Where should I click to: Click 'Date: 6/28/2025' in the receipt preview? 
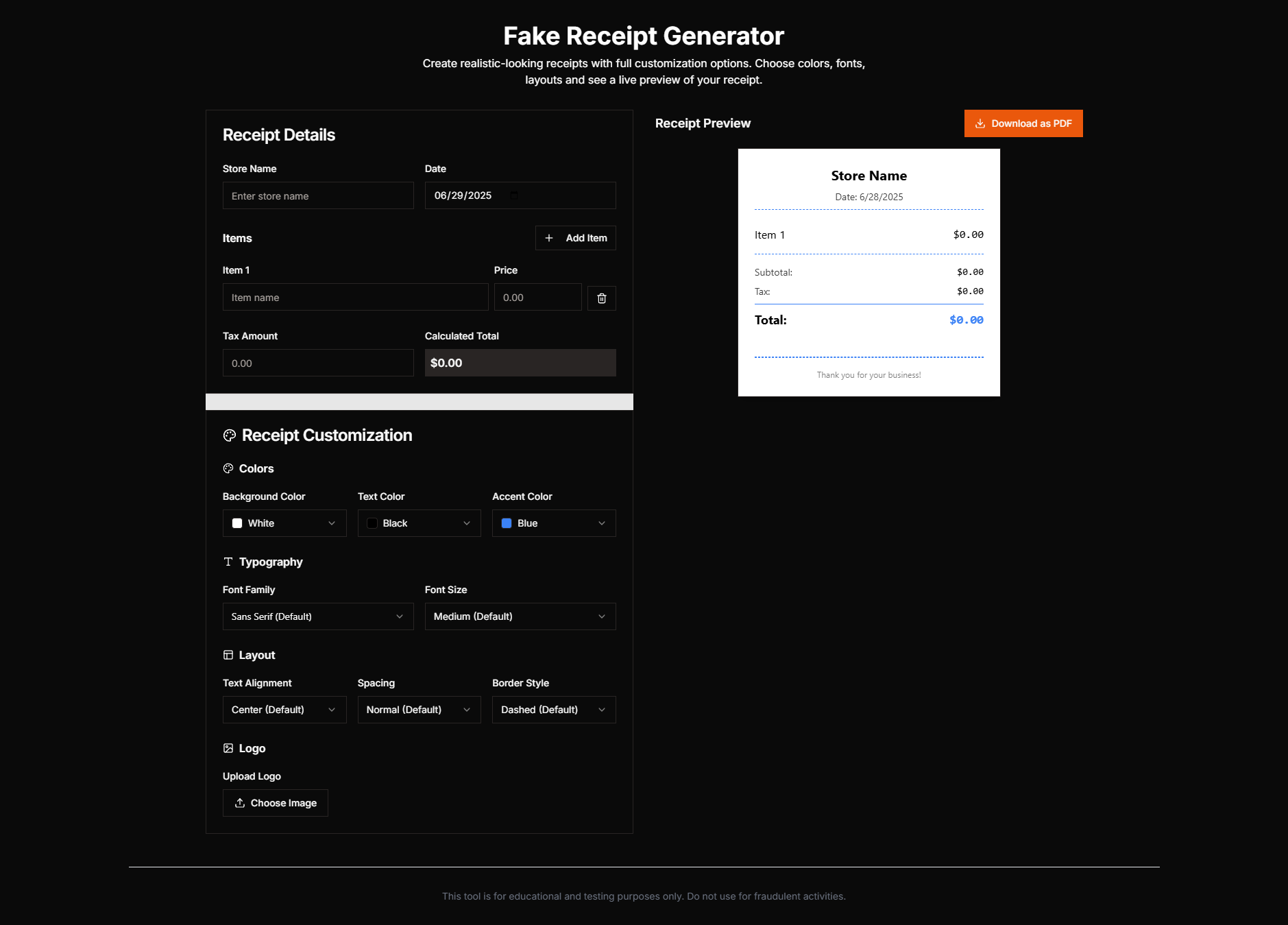[869, 197]
